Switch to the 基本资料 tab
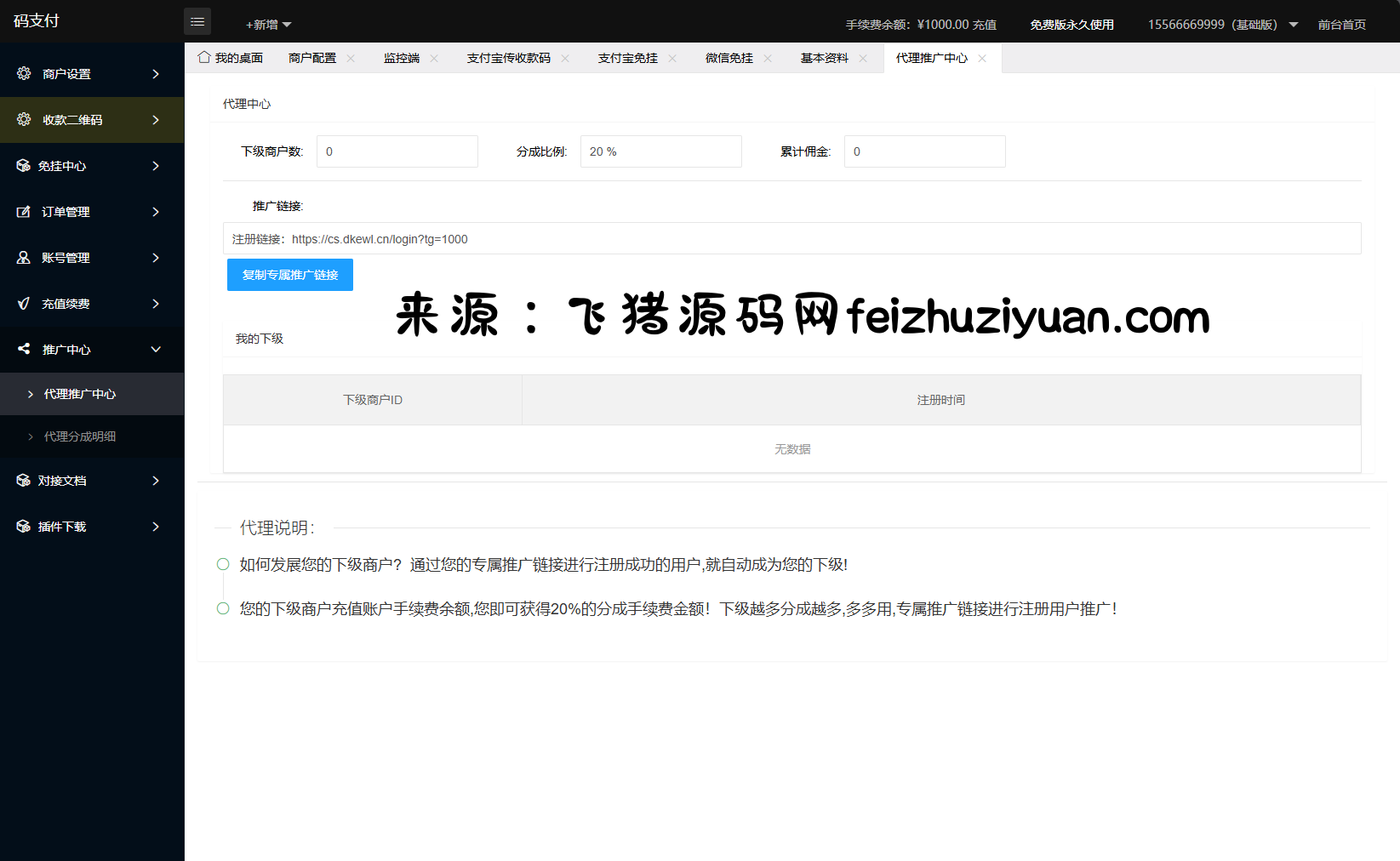The height and width of the screenshot is (861, 1400). [824, 59]
